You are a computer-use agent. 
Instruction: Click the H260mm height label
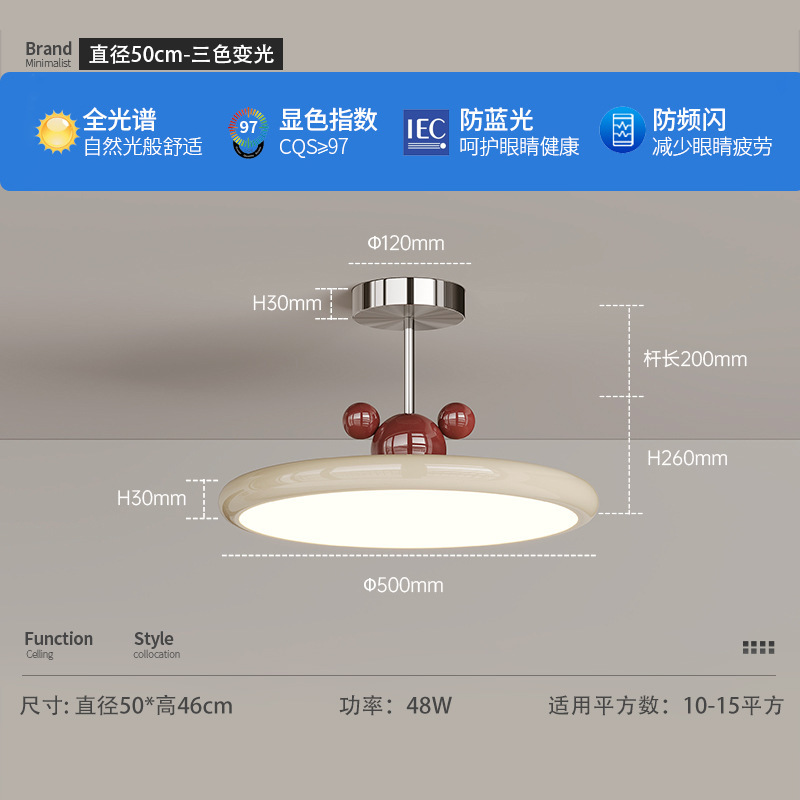pyautogui.click(x=687, y=458)
